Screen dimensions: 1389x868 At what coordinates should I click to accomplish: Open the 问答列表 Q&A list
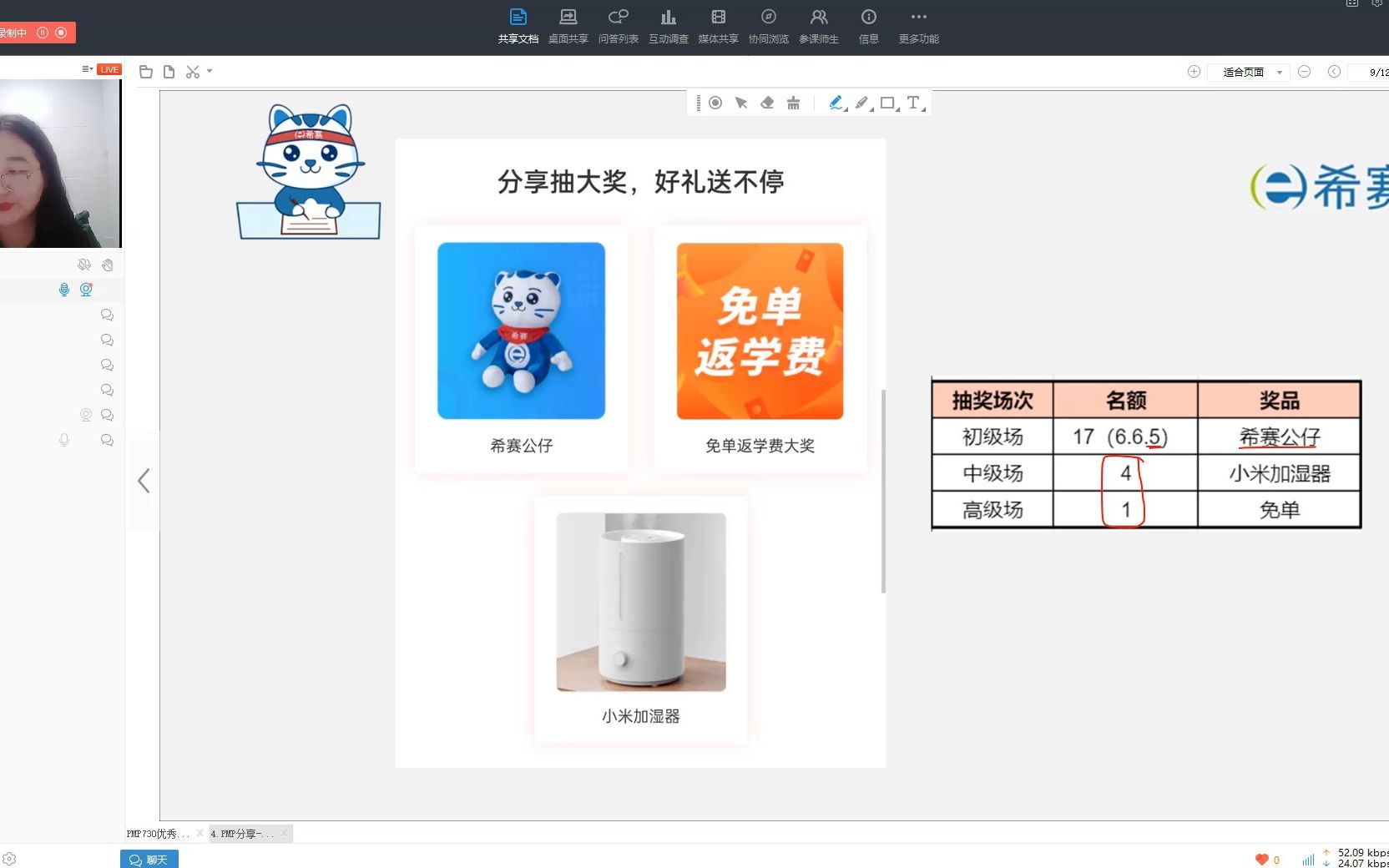[x=618, y=26]
